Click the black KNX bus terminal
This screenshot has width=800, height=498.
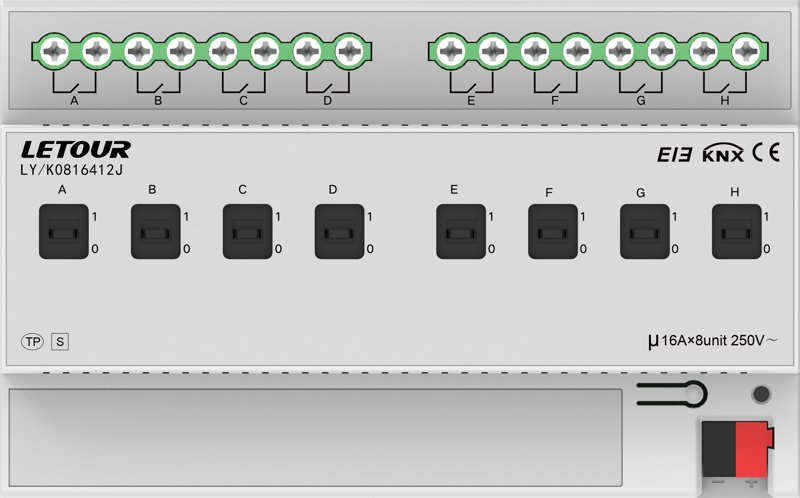(718, 450)
